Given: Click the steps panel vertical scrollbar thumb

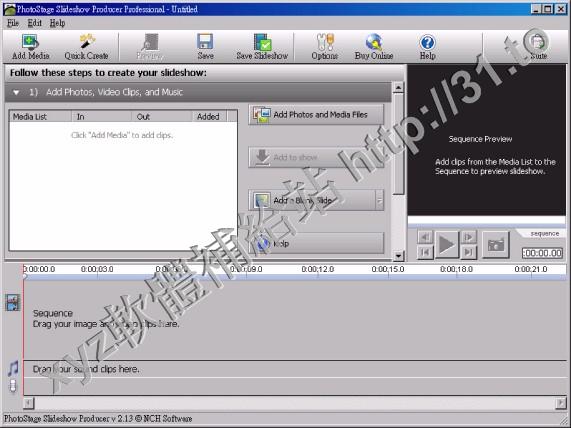Looking at the screenshot, I should (398, 144).
